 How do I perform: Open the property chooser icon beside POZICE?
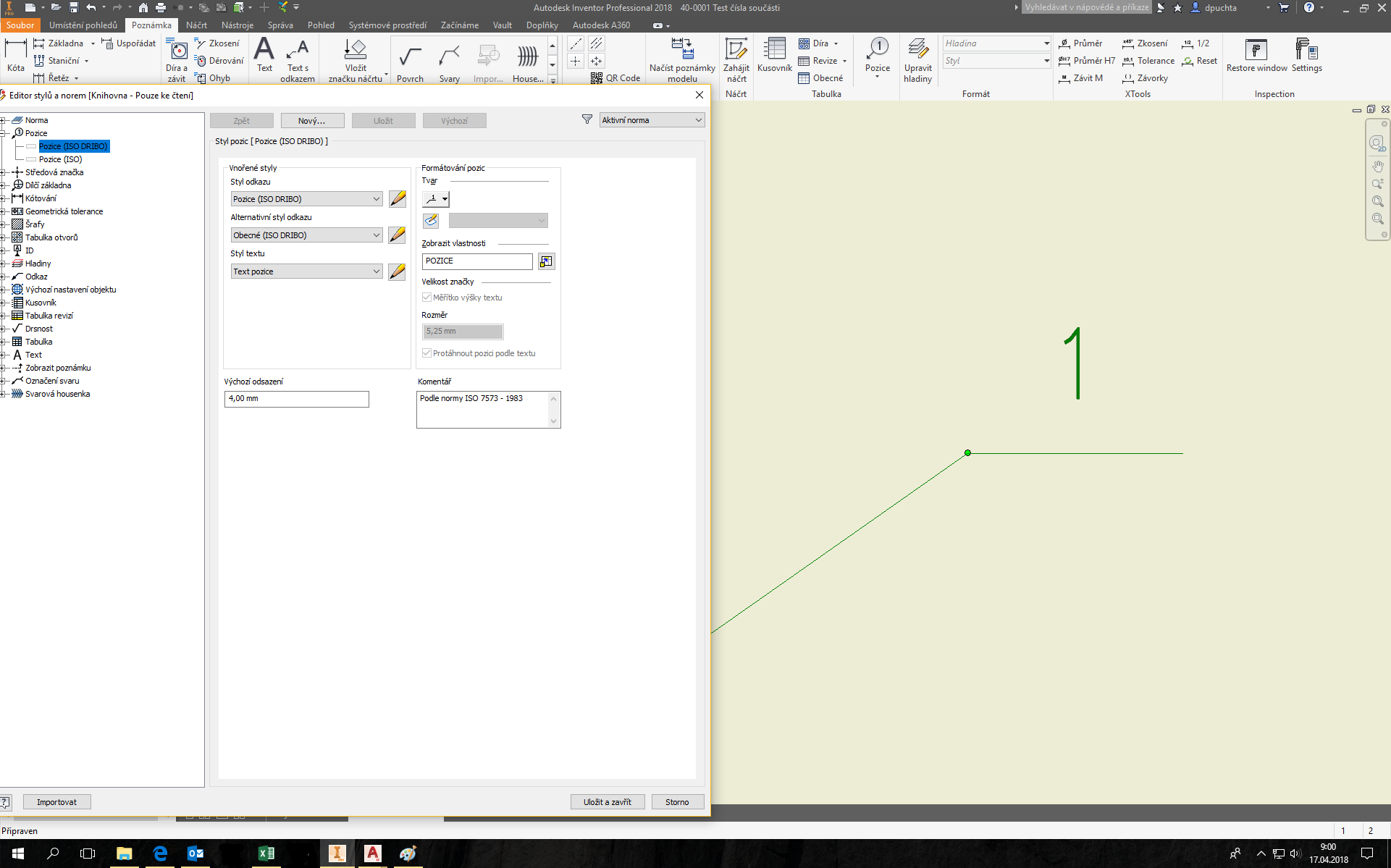pyautogui.click(x=546, y=261)
